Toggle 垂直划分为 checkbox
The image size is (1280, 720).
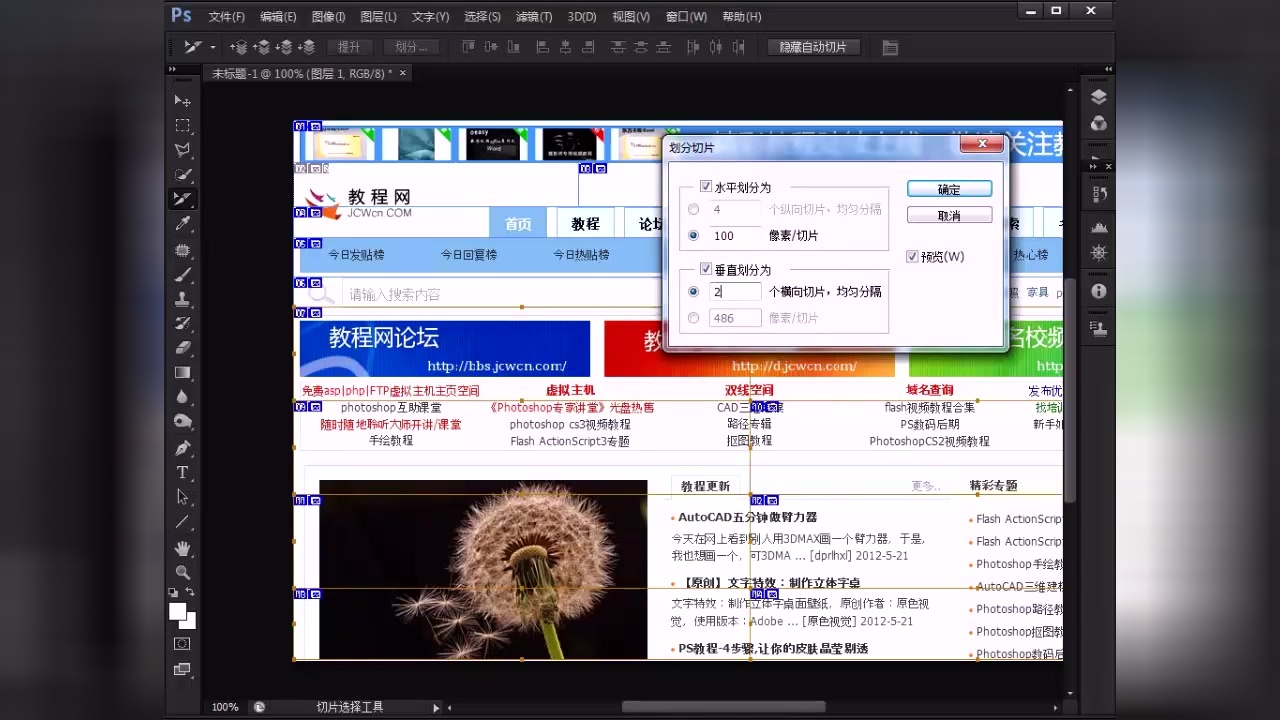(x=706, y=270)
